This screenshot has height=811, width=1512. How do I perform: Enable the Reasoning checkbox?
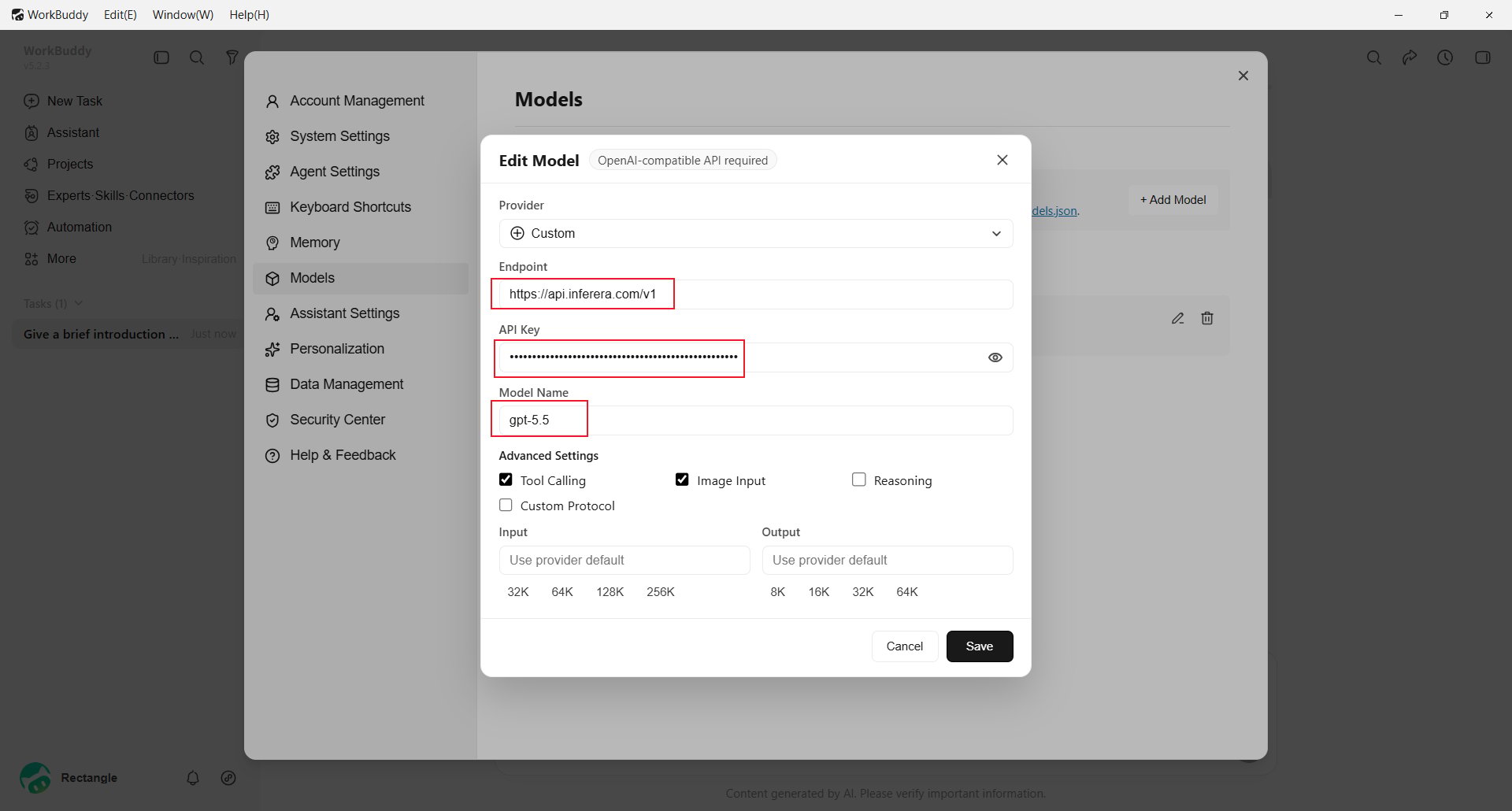tap(859, 480)
